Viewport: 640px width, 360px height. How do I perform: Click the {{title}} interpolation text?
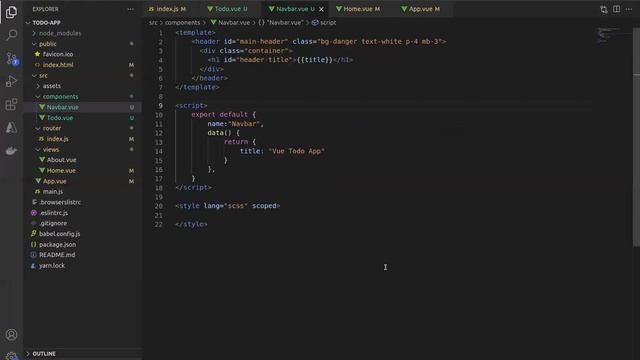315,60
